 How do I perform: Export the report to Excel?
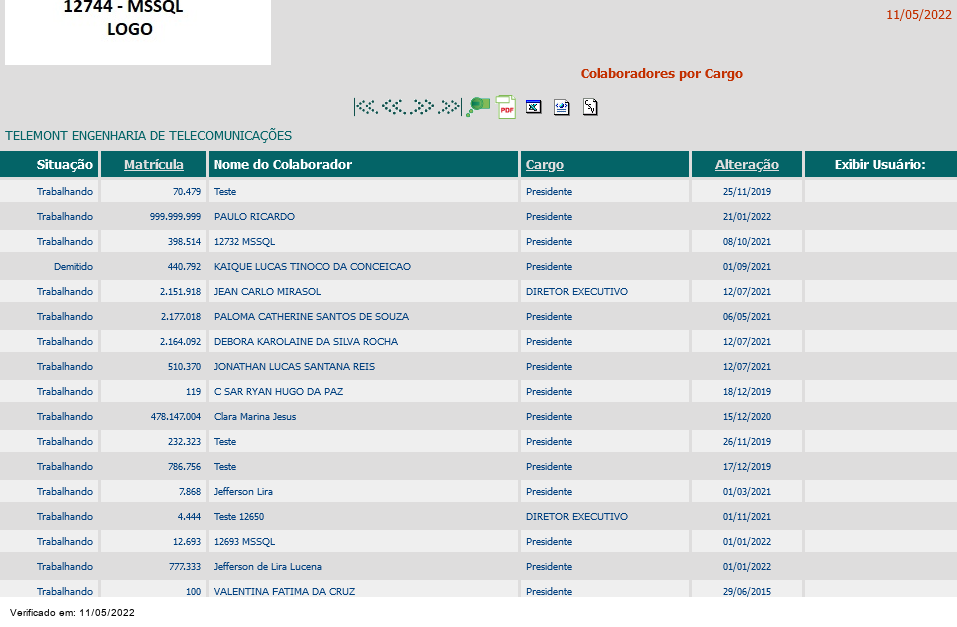[x=534, y=107]
